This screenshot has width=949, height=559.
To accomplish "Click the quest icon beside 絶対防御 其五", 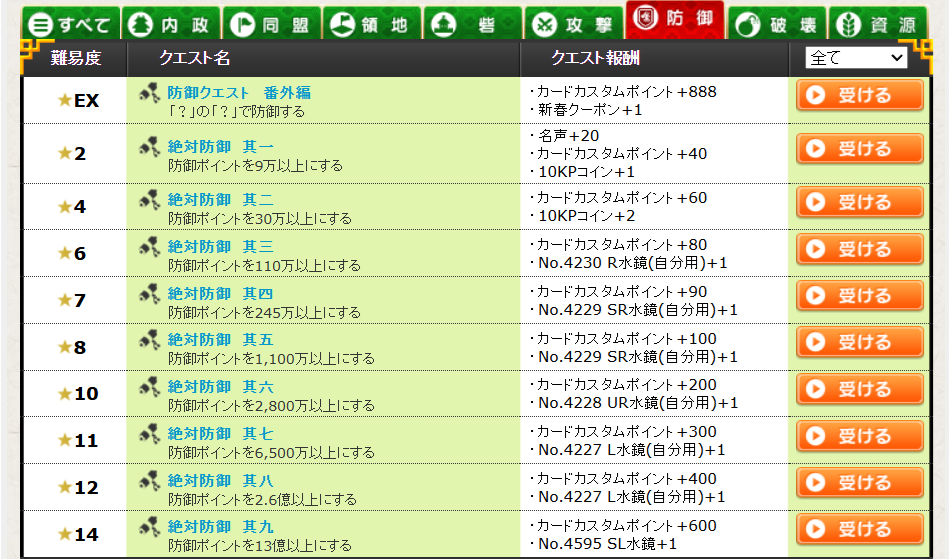I will click(x=150, y=339).
